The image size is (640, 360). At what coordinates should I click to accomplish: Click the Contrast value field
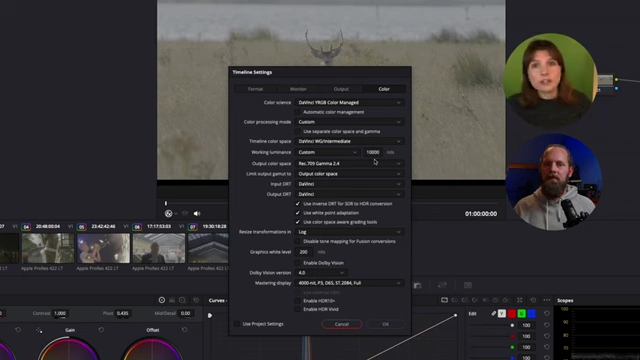(x=60, y=313)
